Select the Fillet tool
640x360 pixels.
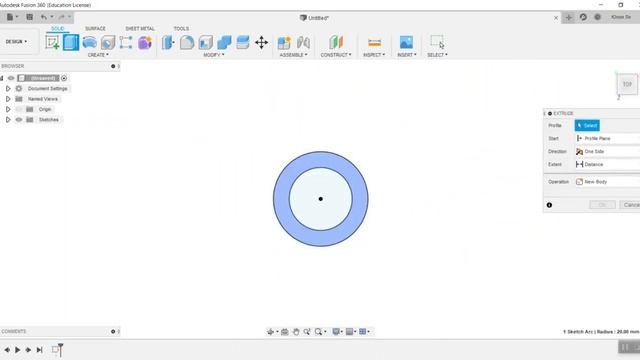coord(187,42)
